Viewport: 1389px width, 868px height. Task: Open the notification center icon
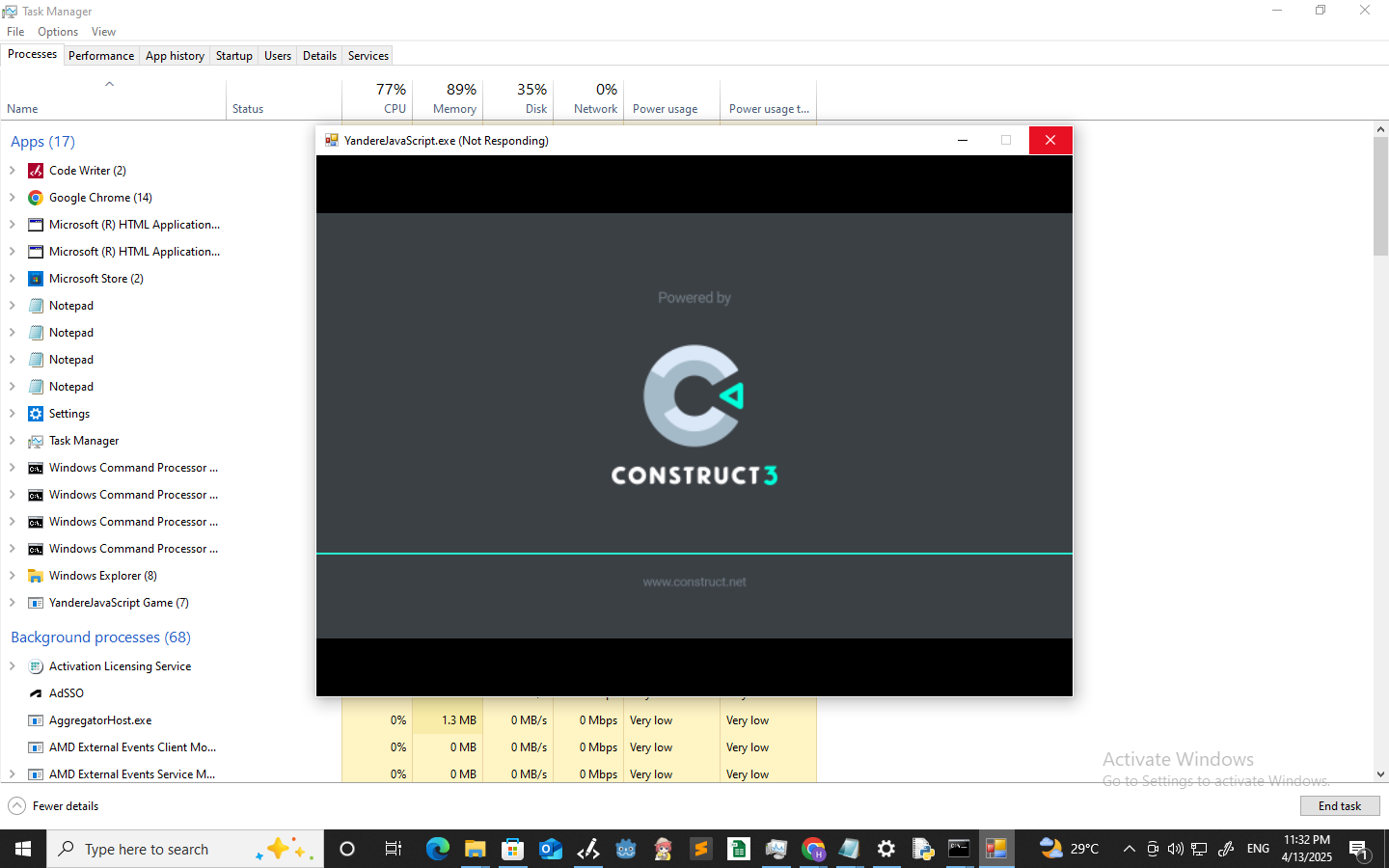1358,849
